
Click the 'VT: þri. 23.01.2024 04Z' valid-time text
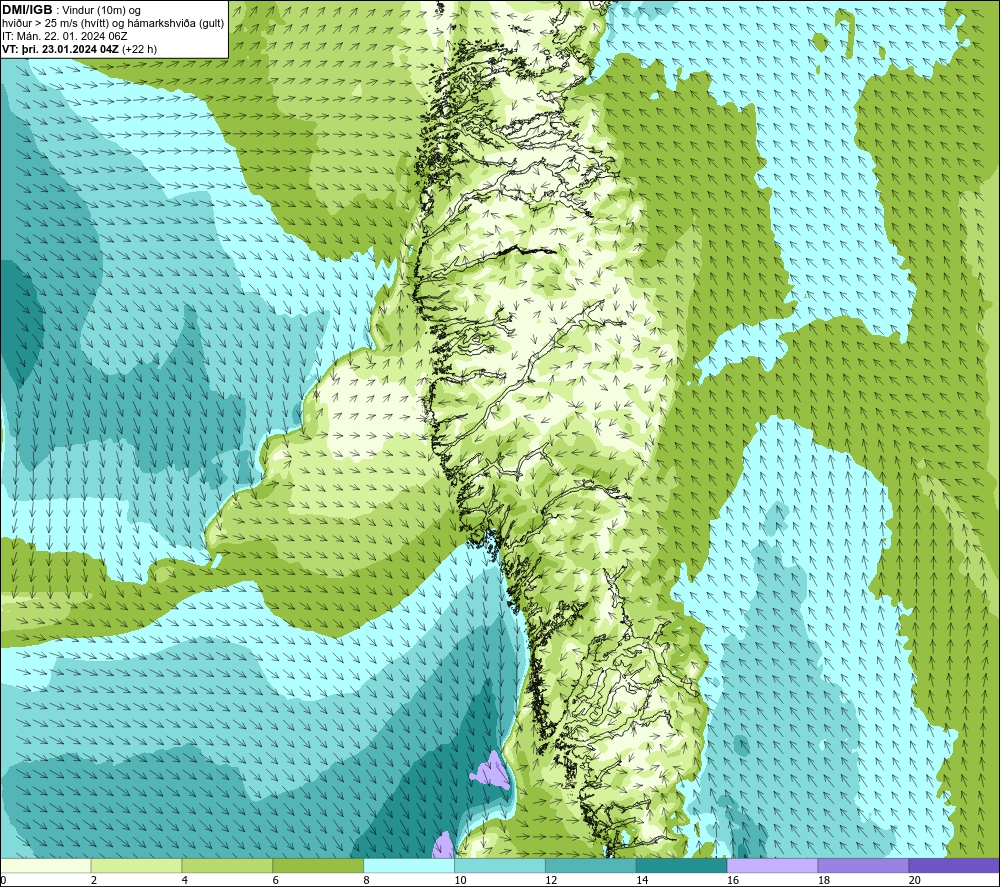pyautogui.click(x=60, y=49)
